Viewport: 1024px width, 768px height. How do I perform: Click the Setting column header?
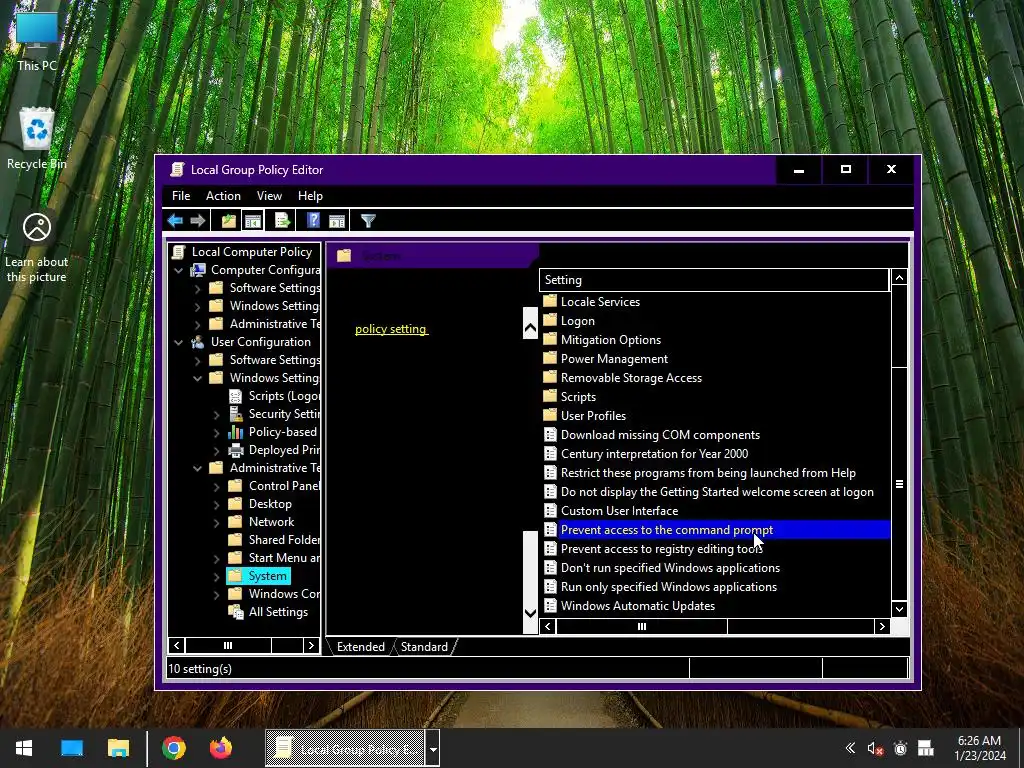point(714,280)
